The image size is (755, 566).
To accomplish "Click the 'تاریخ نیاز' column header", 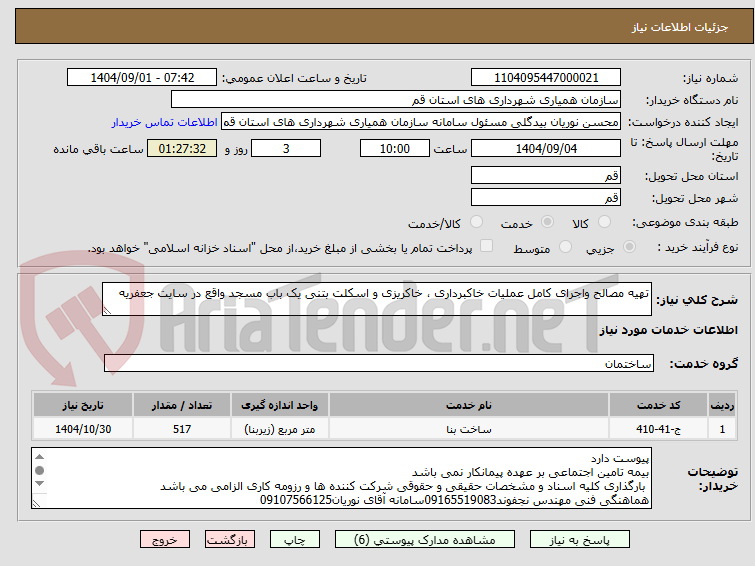I will 83,405.
